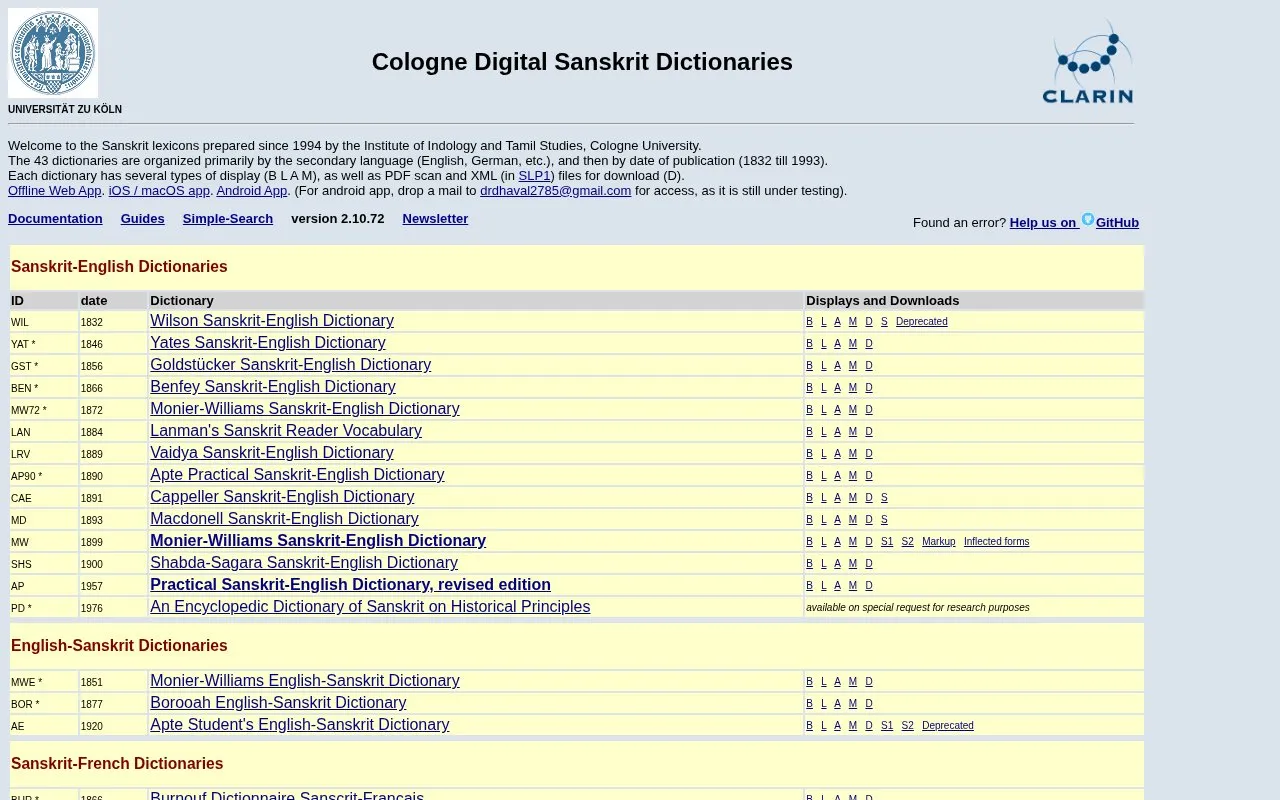Open the Newsletter link
The height and width of the screenshot is (800, 1280).
tap(435, 218)
